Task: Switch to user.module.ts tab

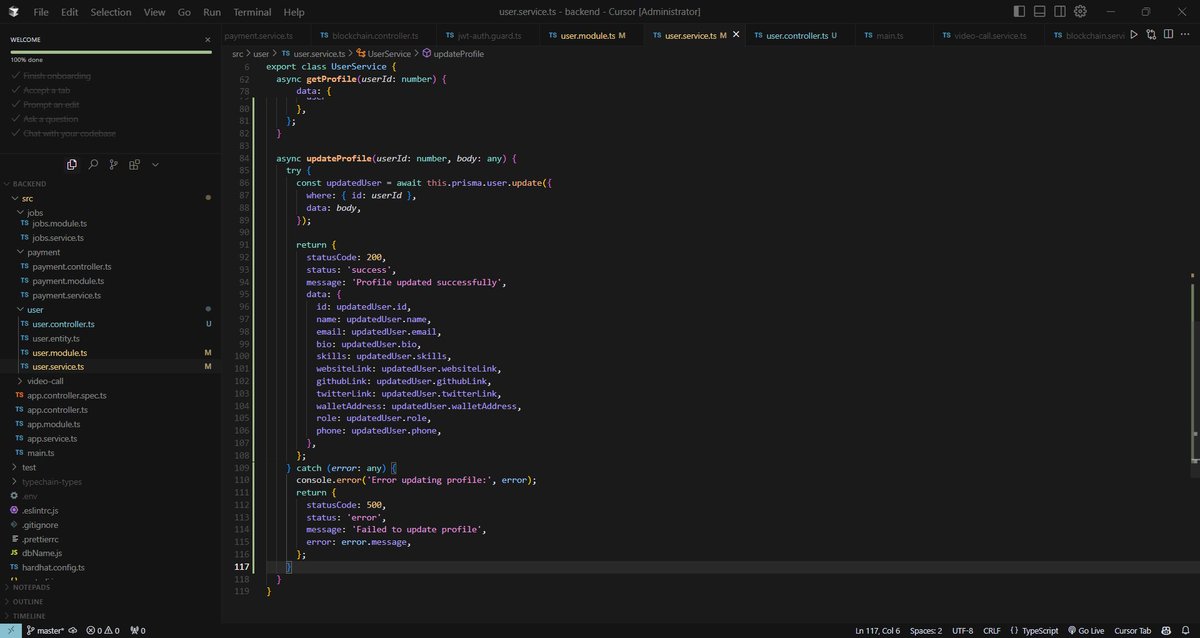Action: point(592,35)
